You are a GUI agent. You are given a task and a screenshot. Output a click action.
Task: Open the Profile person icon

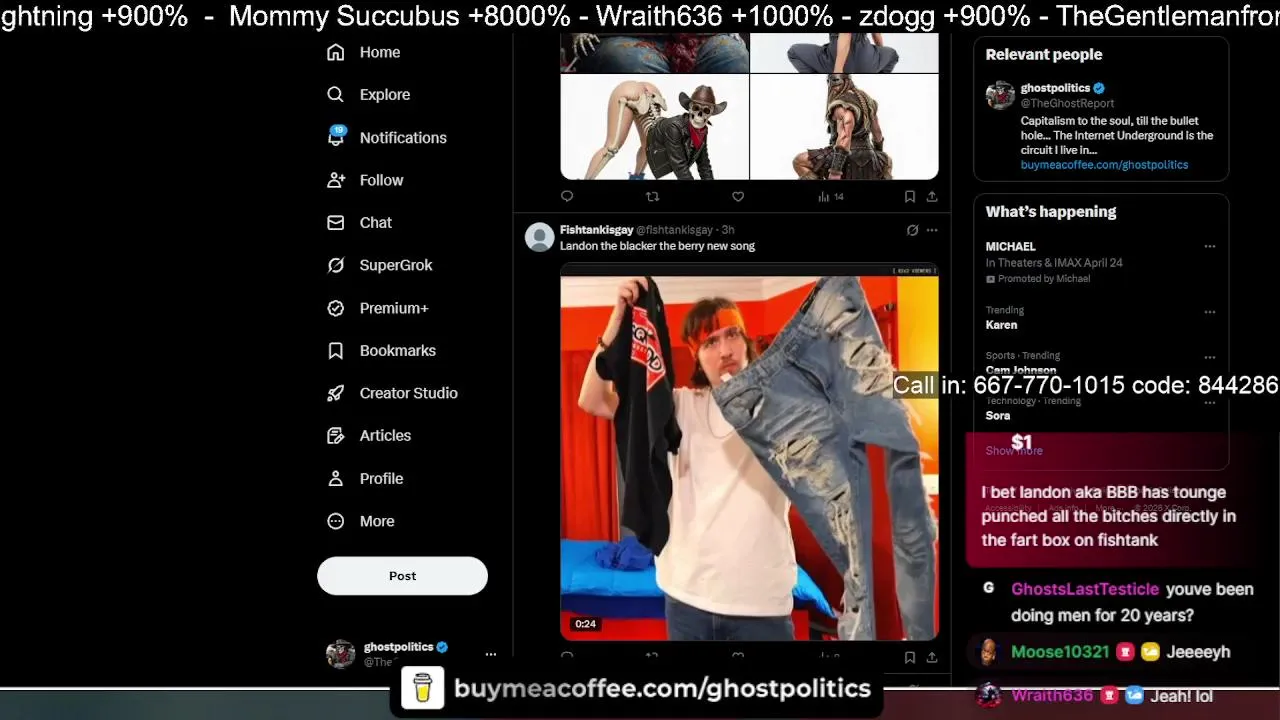tap(336, 478)
